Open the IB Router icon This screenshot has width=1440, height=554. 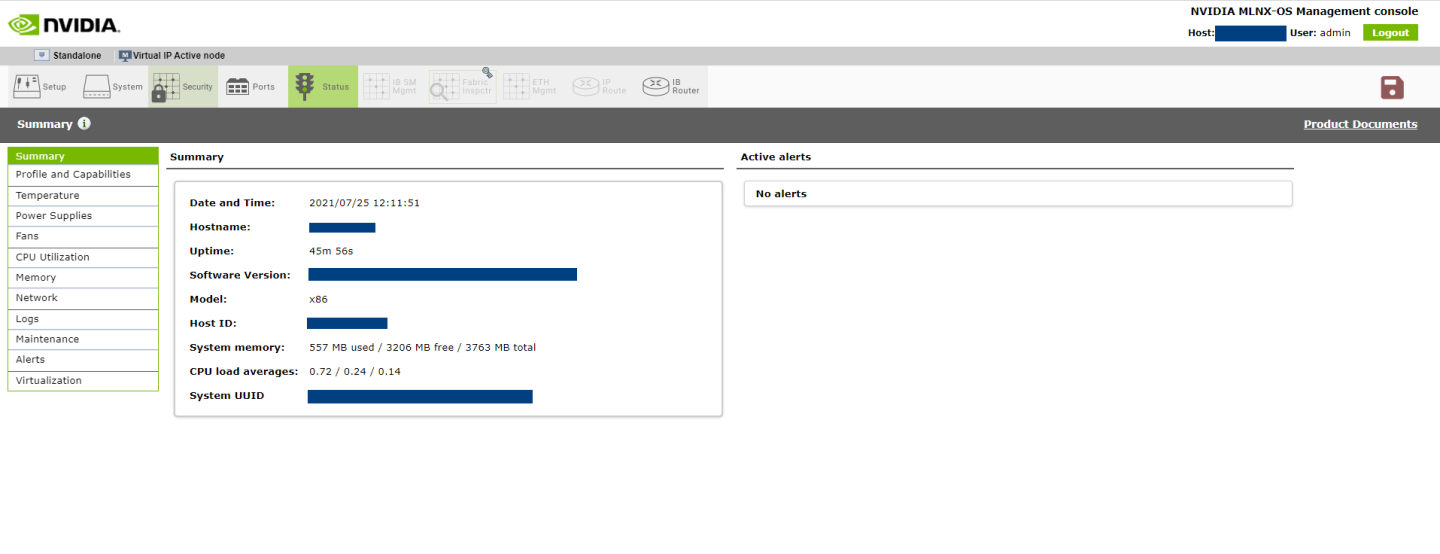pos(657,87)
